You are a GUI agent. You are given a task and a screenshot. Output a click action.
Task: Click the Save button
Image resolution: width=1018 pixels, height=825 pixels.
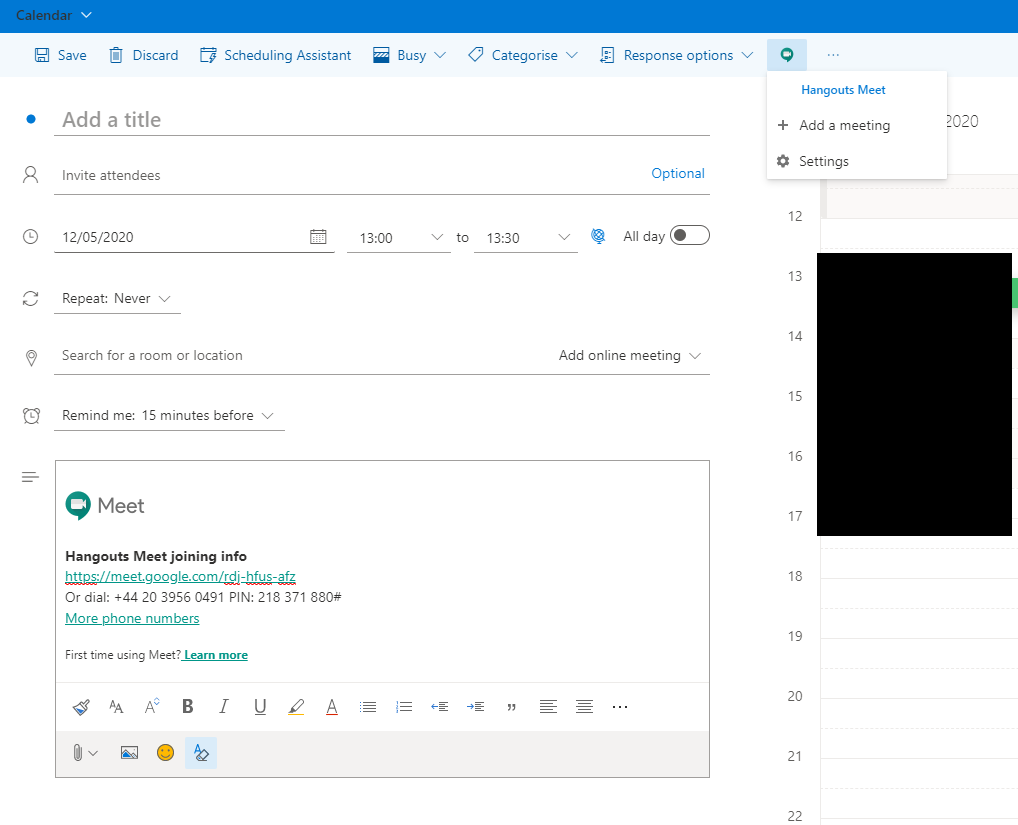[x=60, y=55]
